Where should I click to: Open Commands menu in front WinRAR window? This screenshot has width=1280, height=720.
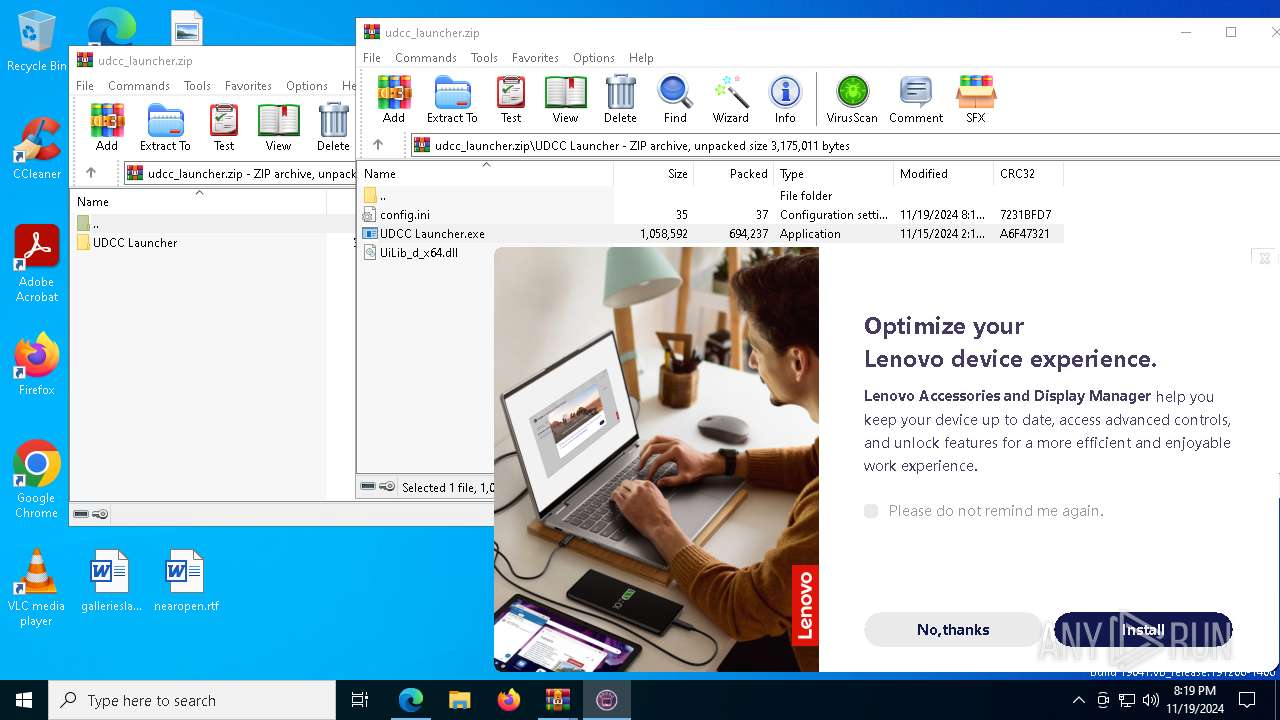[x=425, y=58]
